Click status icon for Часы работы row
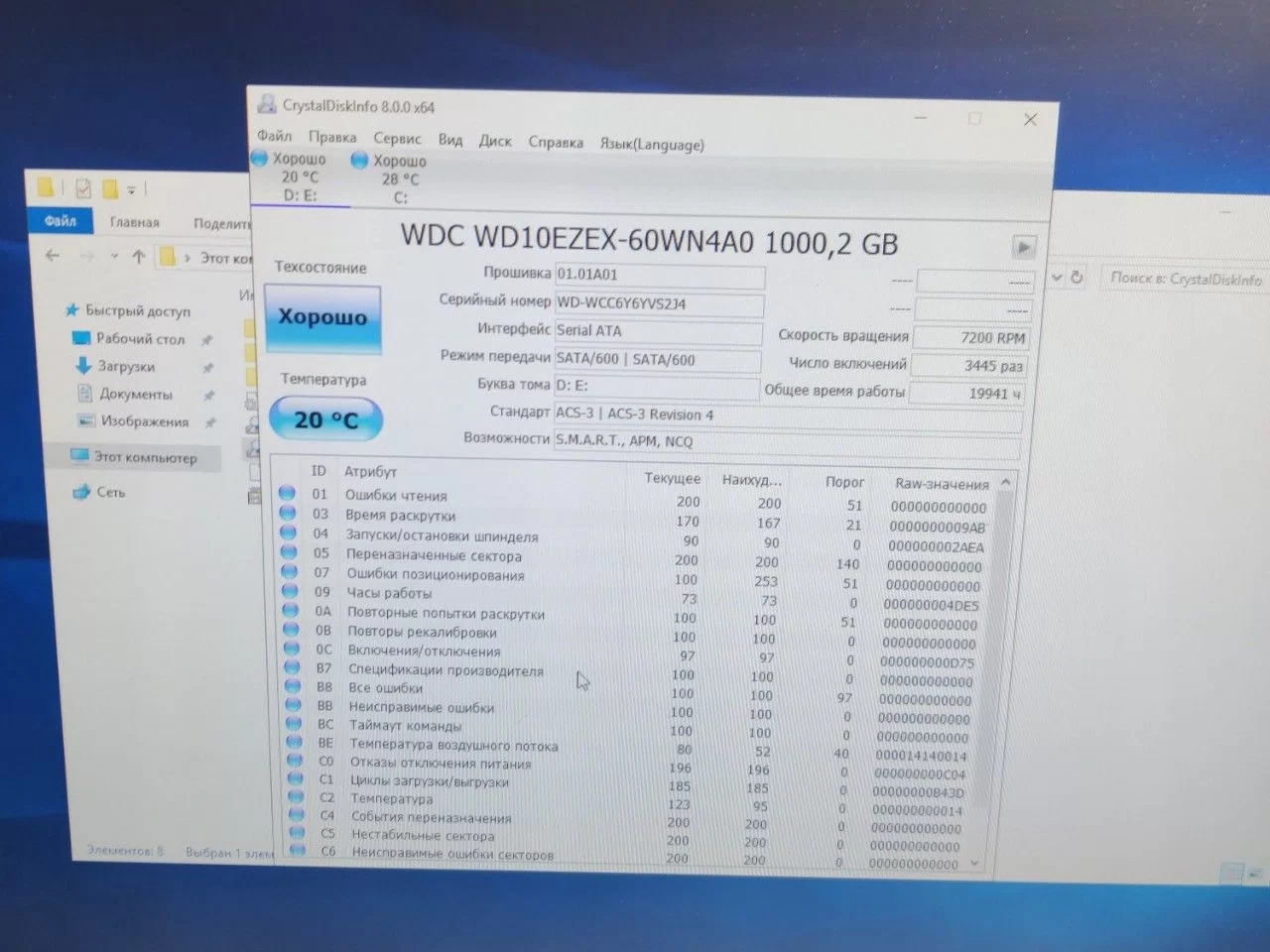 (290, 590)
